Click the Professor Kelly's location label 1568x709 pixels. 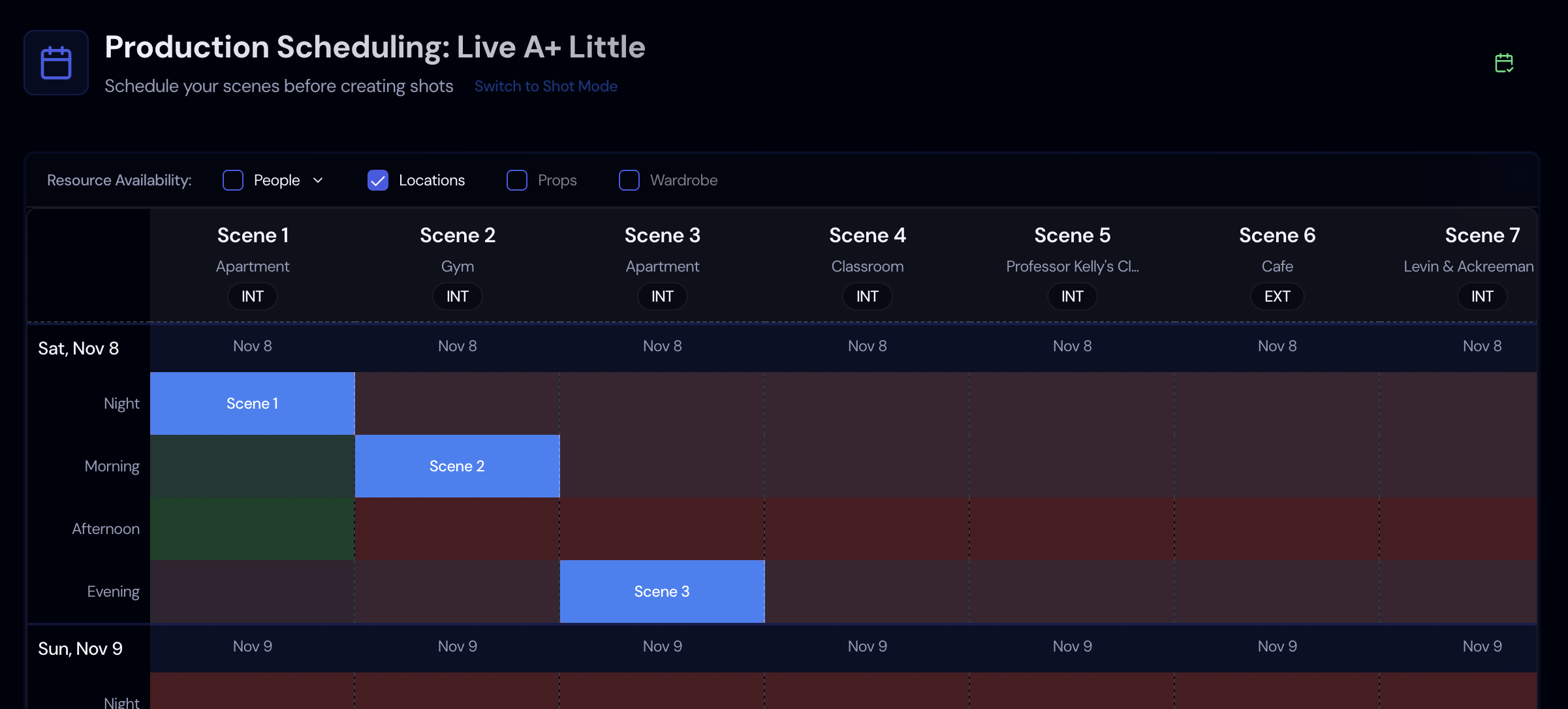coord(1072,266)
